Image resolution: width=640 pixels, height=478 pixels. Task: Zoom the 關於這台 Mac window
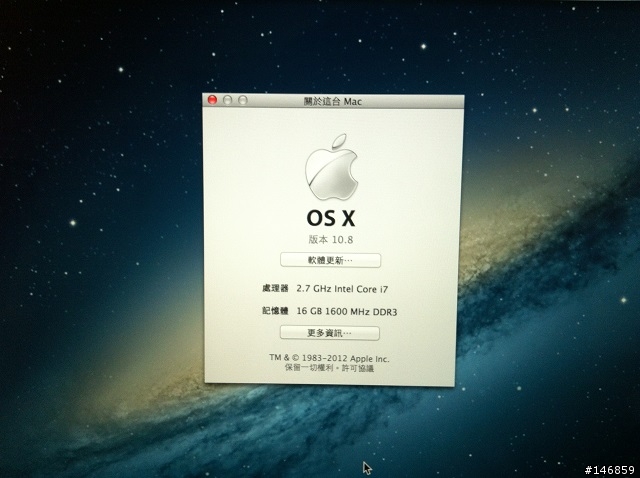(242, 100)
